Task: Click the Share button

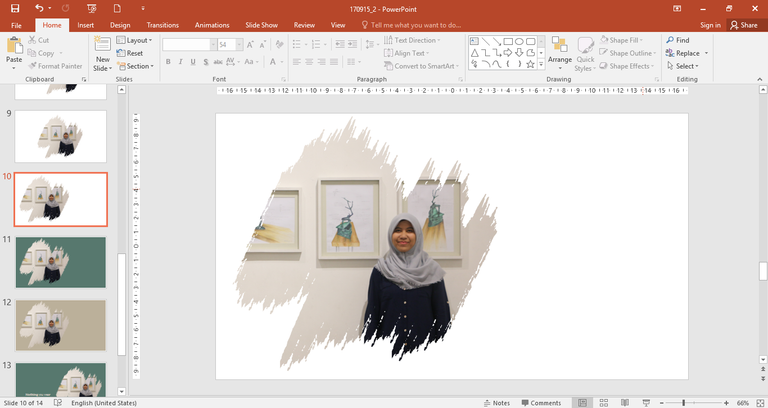Action: [744, 25]
